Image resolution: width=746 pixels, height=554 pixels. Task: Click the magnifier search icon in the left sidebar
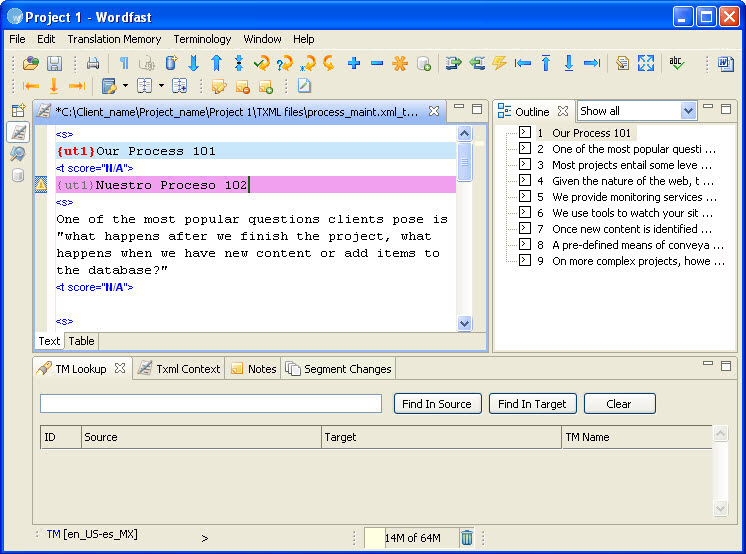click(x=18, y=154)
